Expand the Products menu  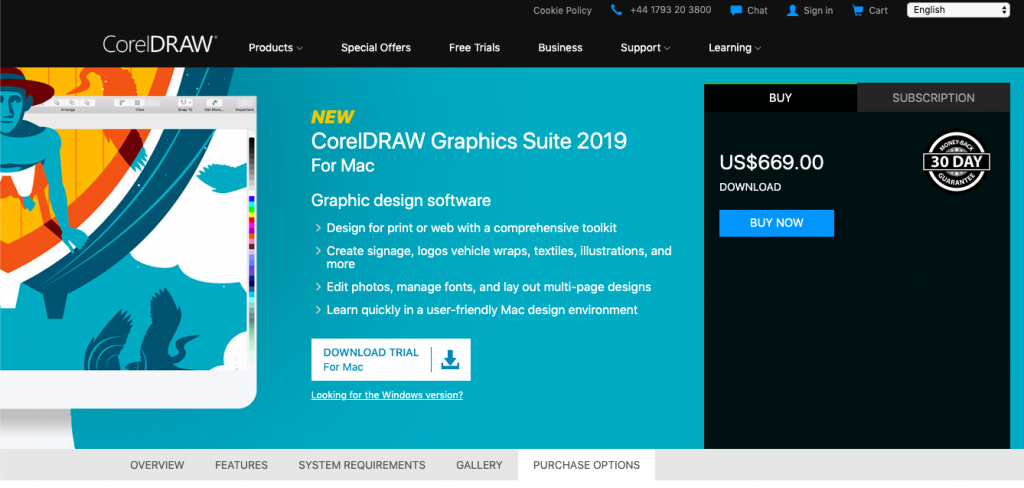click(x=276, y=48)
